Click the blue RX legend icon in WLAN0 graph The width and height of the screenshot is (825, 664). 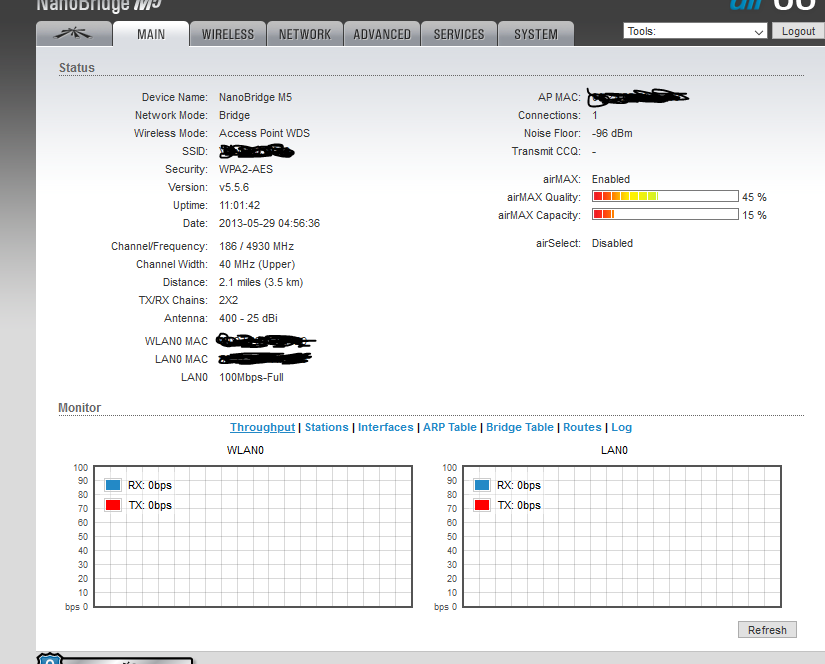113,485
